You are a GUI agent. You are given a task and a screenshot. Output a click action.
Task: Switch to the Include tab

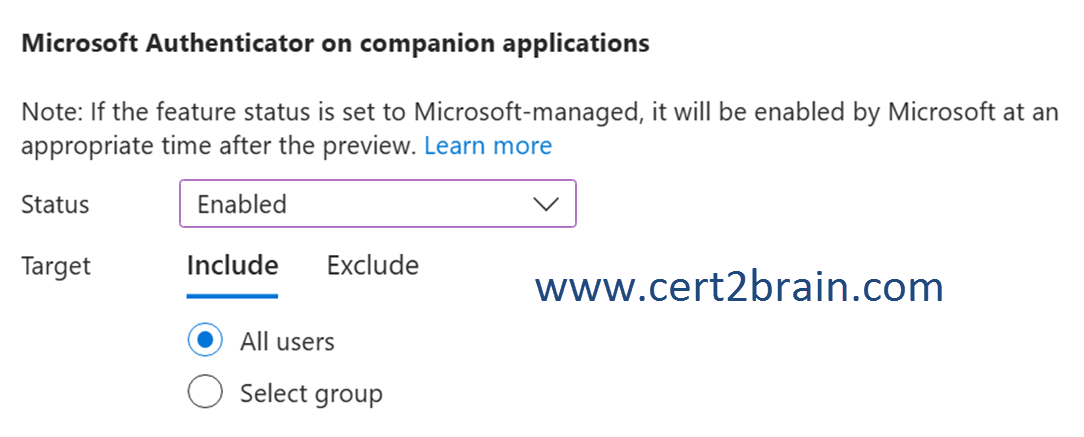(232, 266)
